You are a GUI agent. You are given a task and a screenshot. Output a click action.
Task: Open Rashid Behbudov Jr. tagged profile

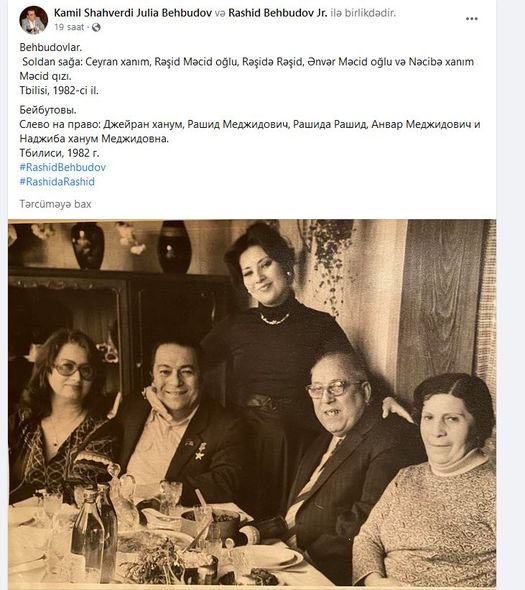pos(278,13)
